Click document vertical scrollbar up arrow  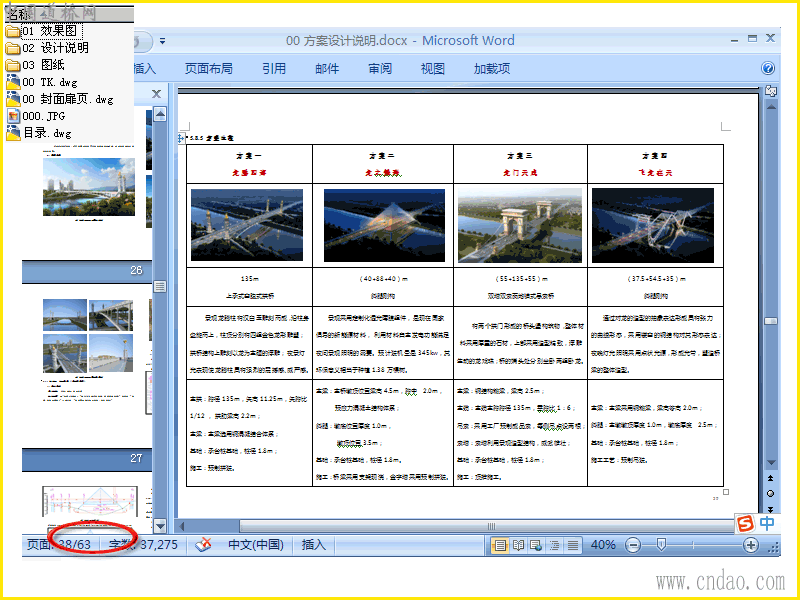pyautogui.click(x=771, y=107)
